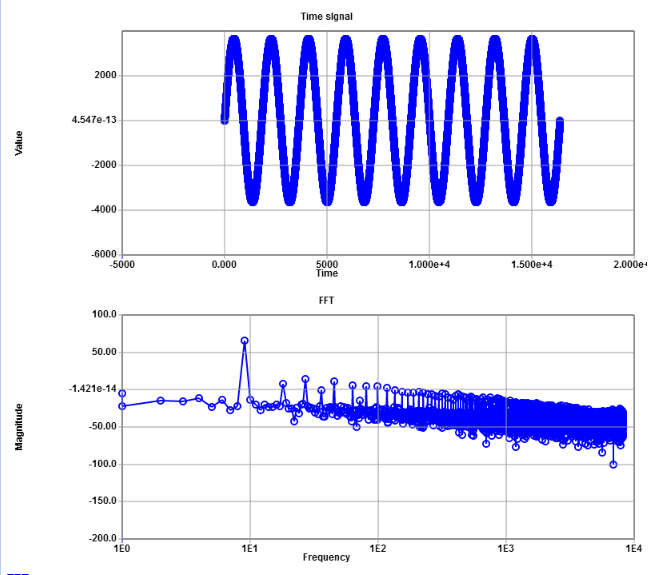Click the tallest FFT peak marker
The image size is (659, 575).
pos(244,341)
